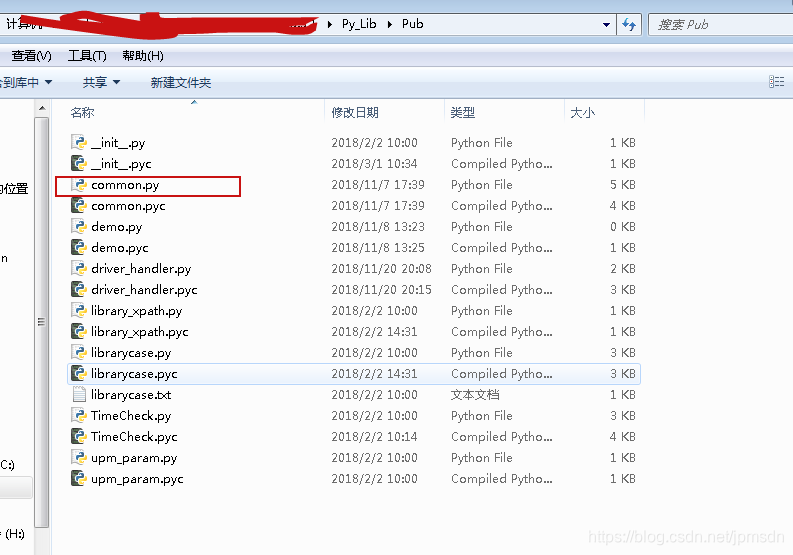Expand the include-in-library dropdown arrow
The width and height of the screenshot is (793, 555).
(49, 82)
